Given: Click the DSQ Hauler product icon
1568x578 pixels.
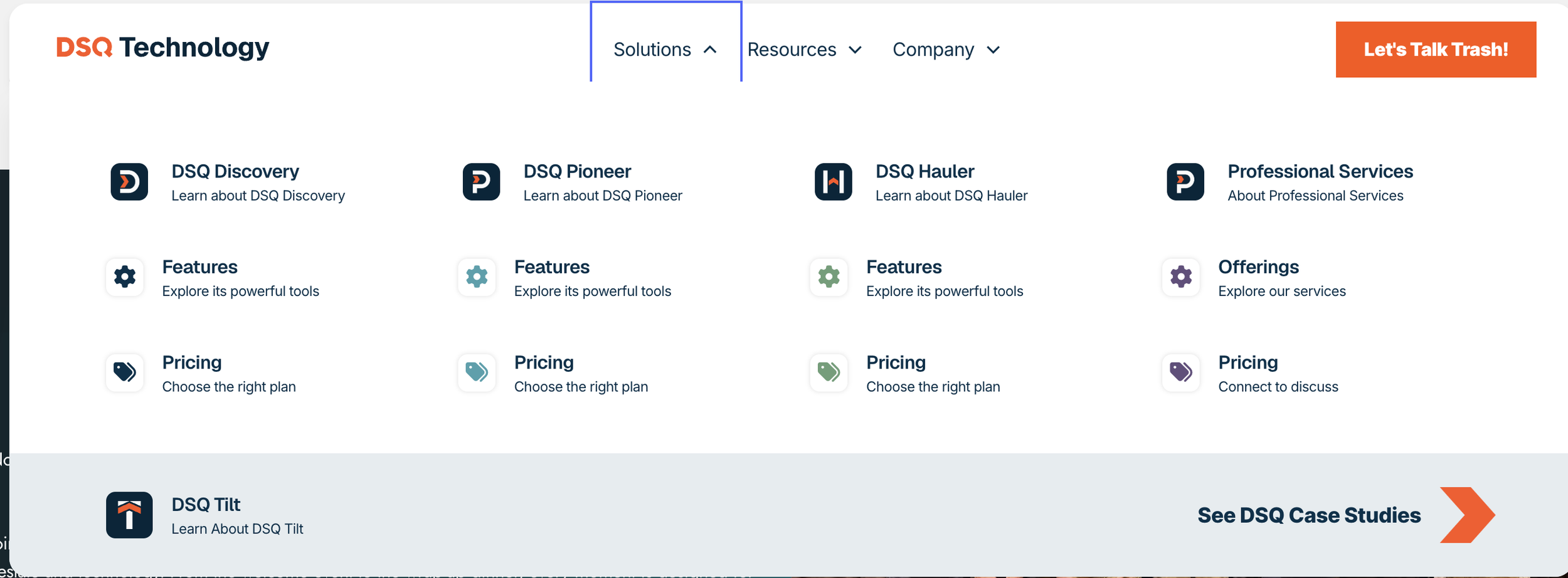Looking at the screenshot, I should coord(833,182).
